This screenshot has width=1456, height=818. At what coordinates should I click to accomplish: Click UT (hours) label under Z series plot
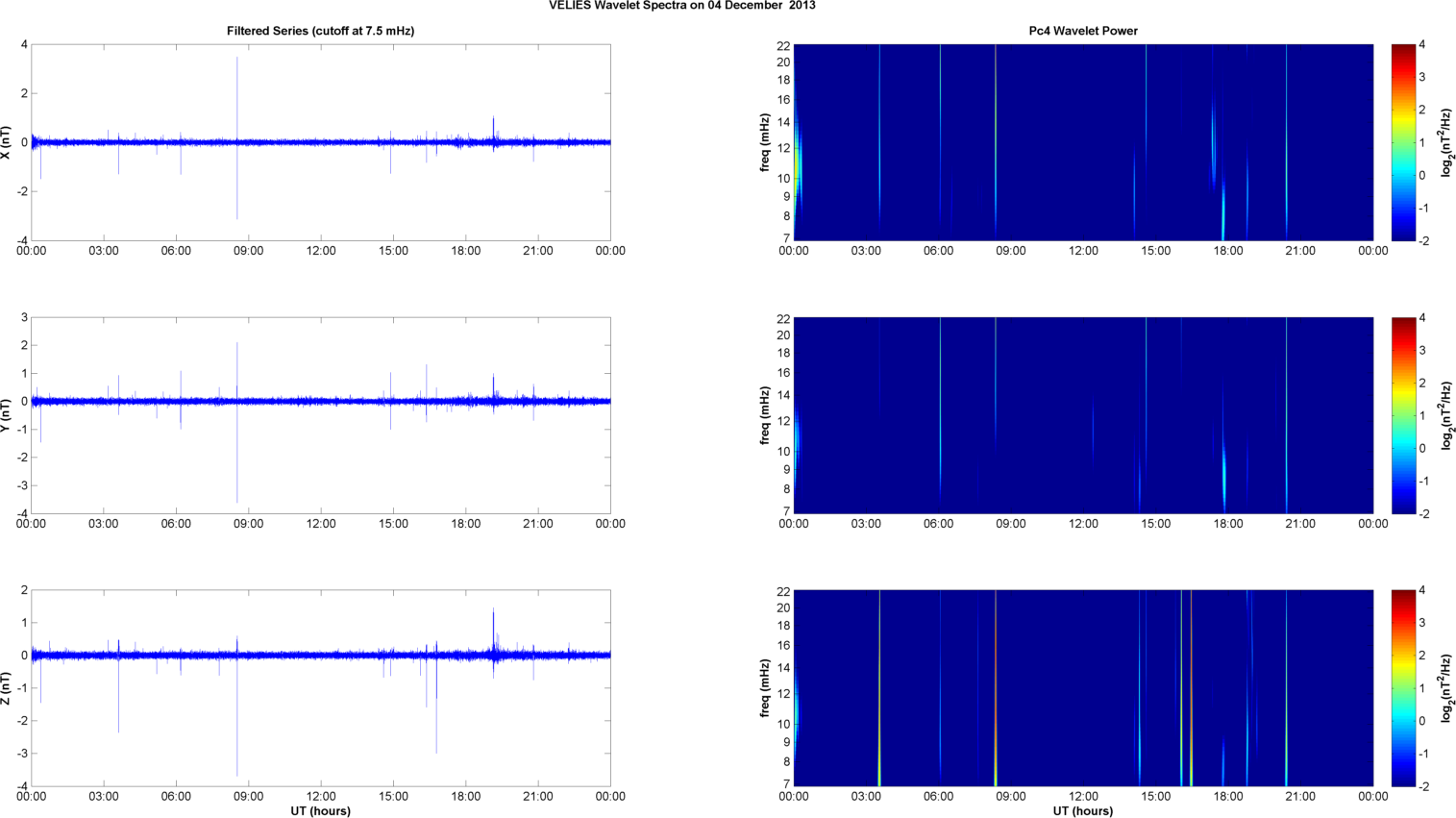(x=320, y=811)
